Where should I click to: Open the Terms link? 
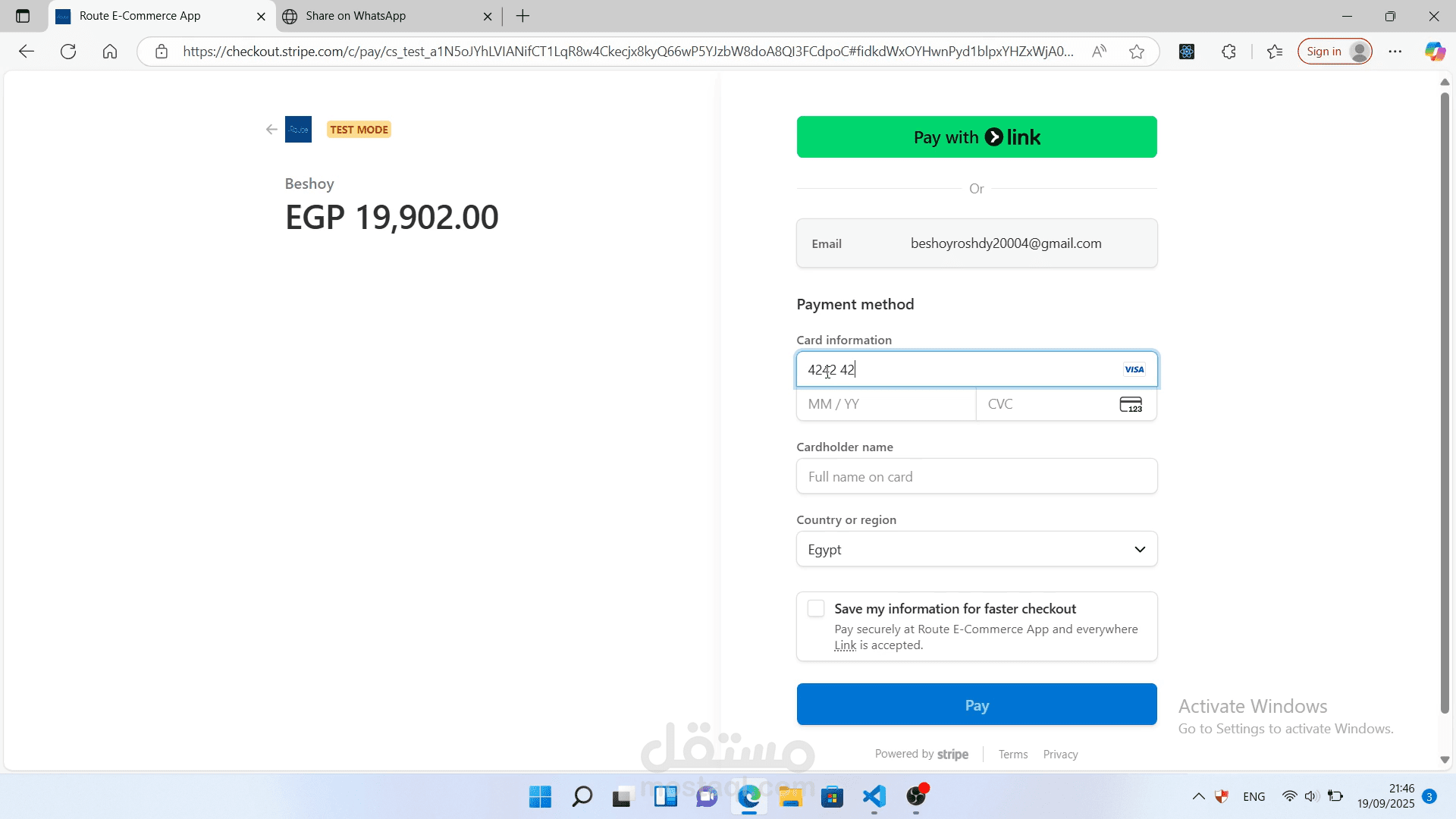[x=1012, y=755]
